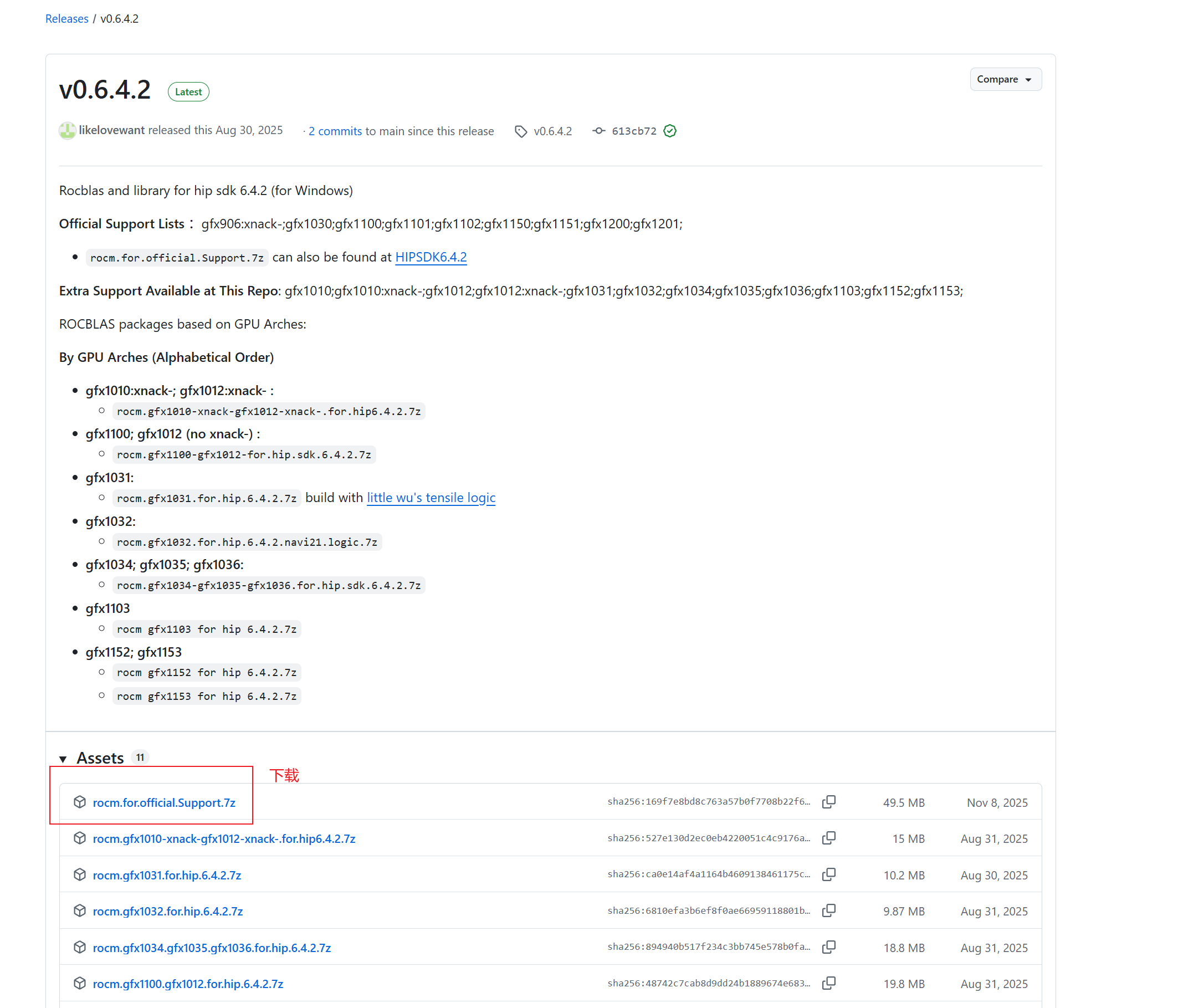Copy sha256 of gfx1034.gfx1035.gfx1036 asset

(x=828, y=947)
